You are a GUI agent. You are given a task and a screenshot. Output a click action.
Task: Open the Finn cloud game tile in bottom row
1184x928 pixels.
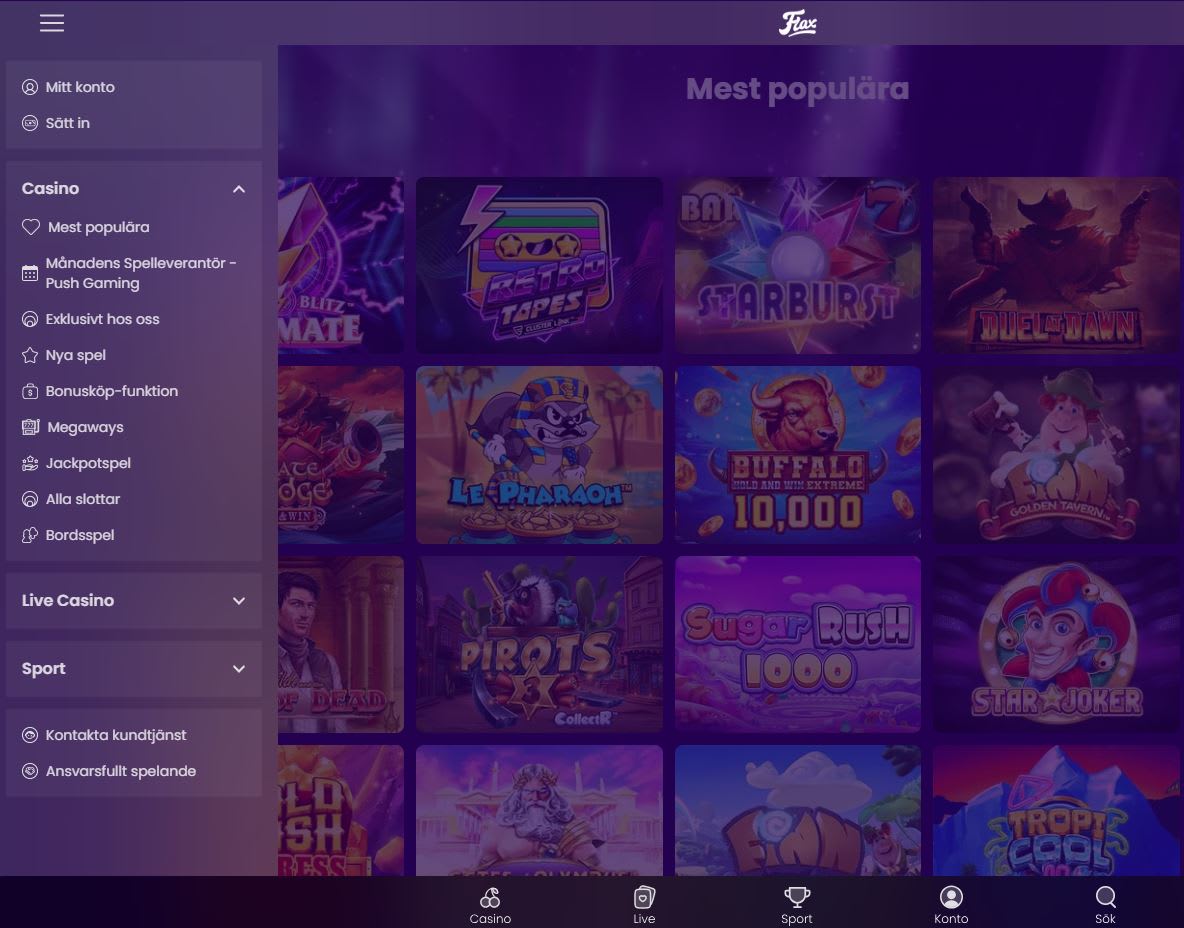[x=797, y=811]
